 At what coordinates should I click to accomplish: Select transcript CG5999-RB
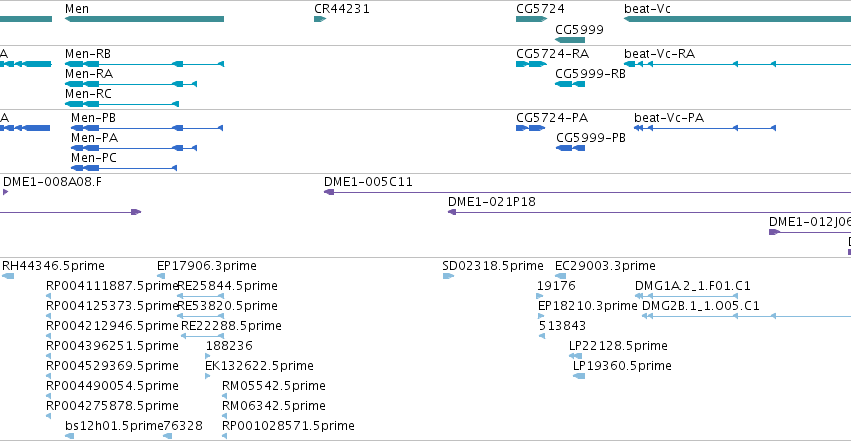click(570, 84)
